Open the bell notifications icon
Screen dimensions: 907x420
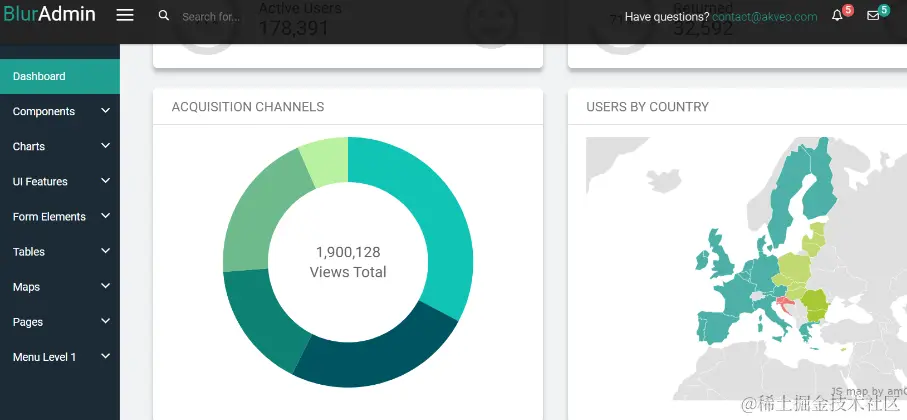(837, 16)
